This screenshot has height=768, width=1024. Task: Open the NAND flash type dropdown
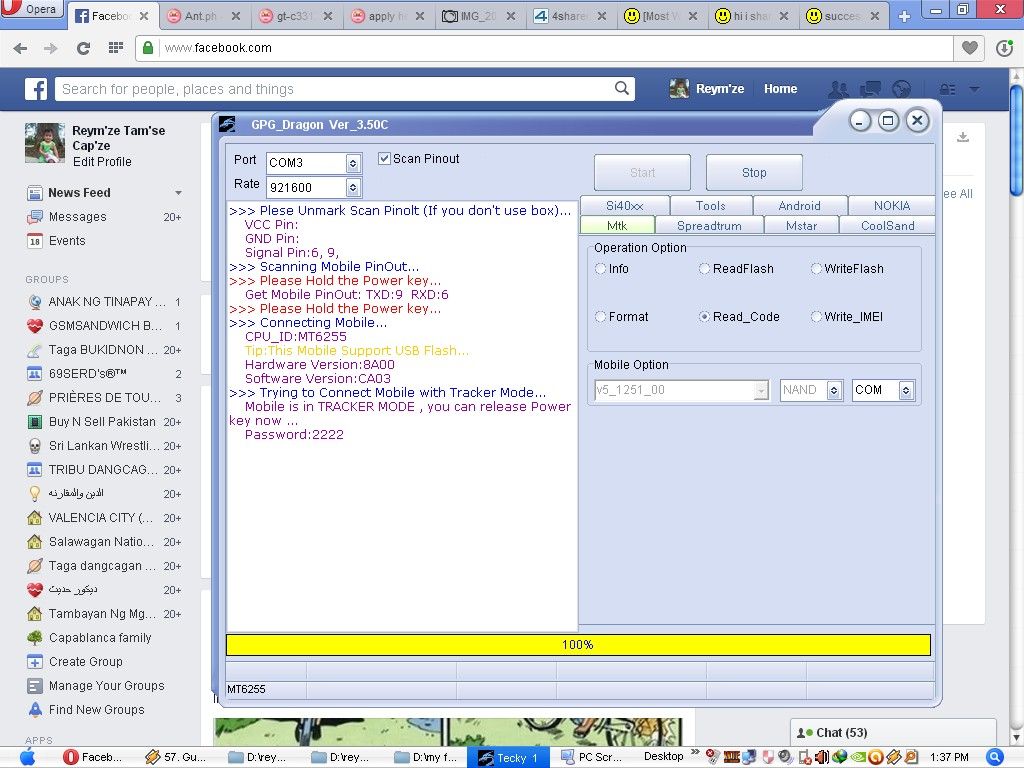point(834,390)
